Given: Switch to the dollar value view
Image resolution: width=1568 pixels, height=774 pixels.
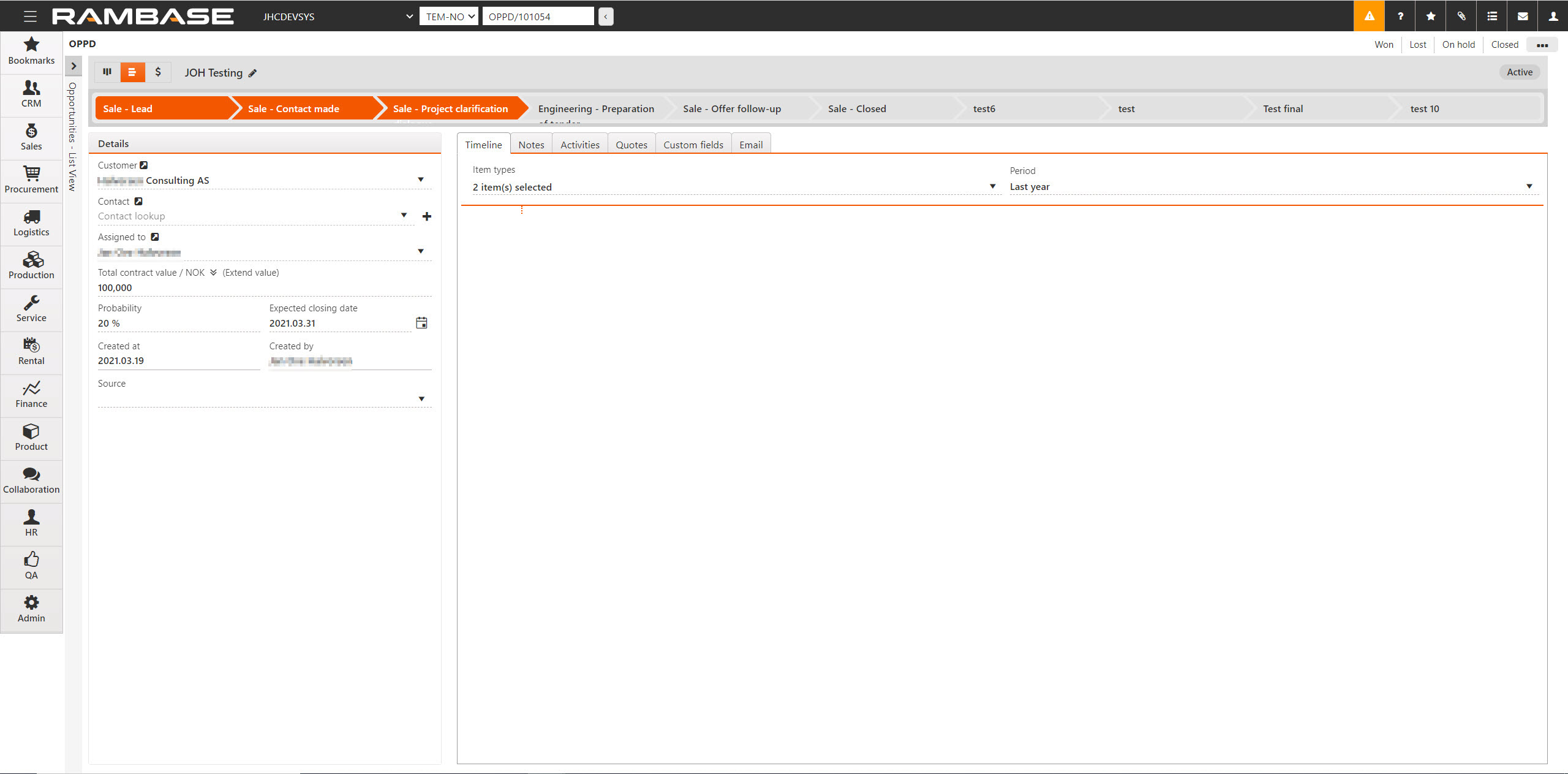Looking at the screenshot, I should point(158,72).
